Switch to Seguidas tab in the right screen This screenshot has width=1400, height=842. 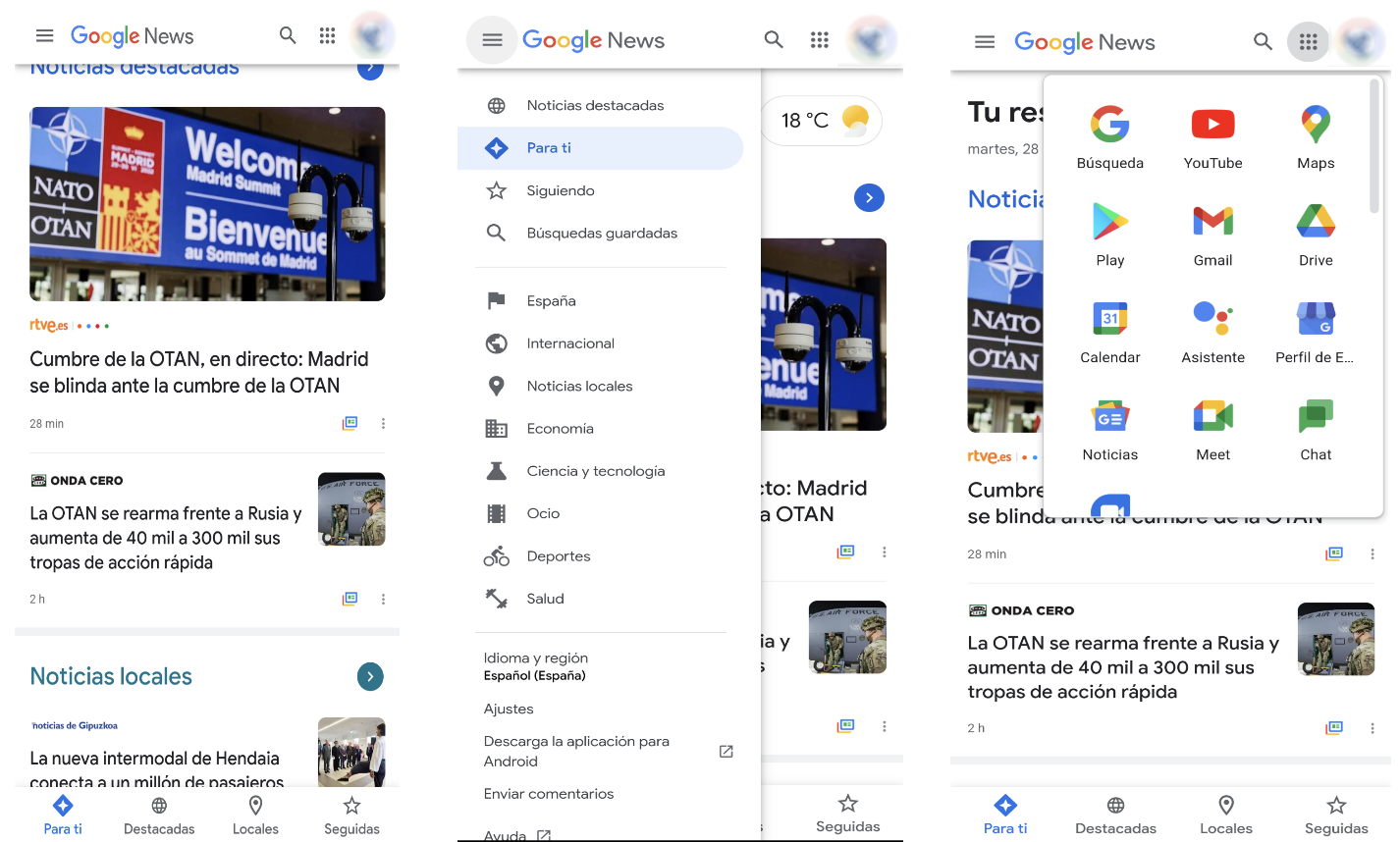[1336, 816]
